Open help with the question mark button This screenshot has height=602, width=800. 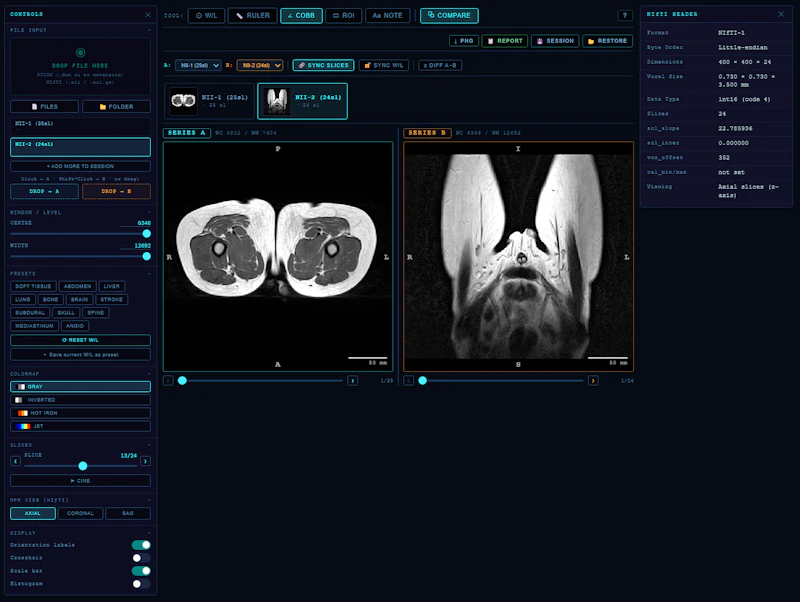[x=624, y=16]
